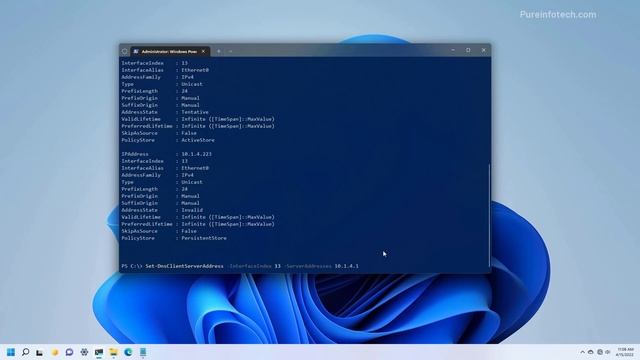Open the taskbar clock and date
Image resolution: width=640 pixels, height=360 pixels.
[x=625, y=352]
